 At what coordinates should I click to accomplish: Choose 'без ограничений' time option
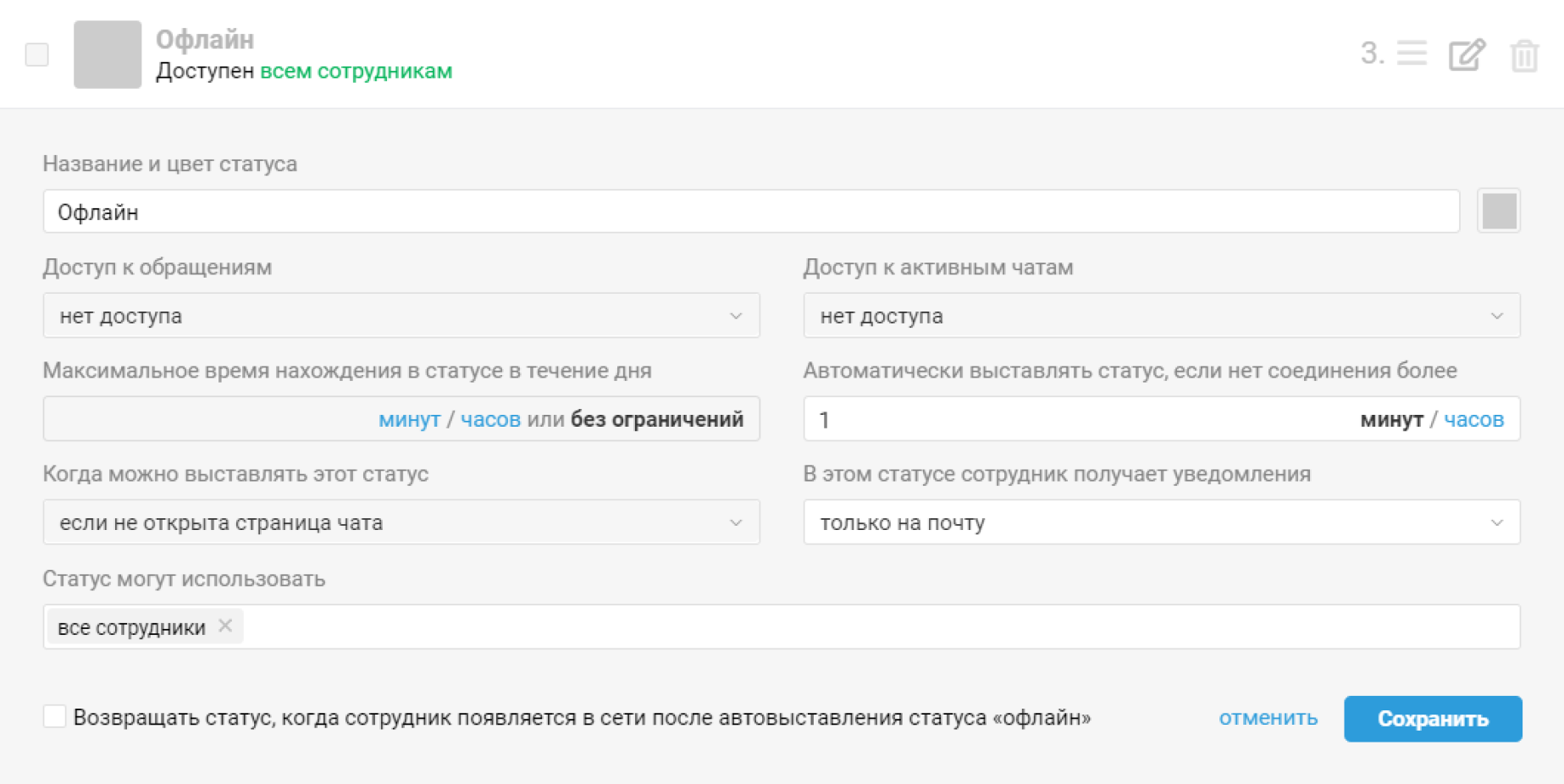pos(657,419)
